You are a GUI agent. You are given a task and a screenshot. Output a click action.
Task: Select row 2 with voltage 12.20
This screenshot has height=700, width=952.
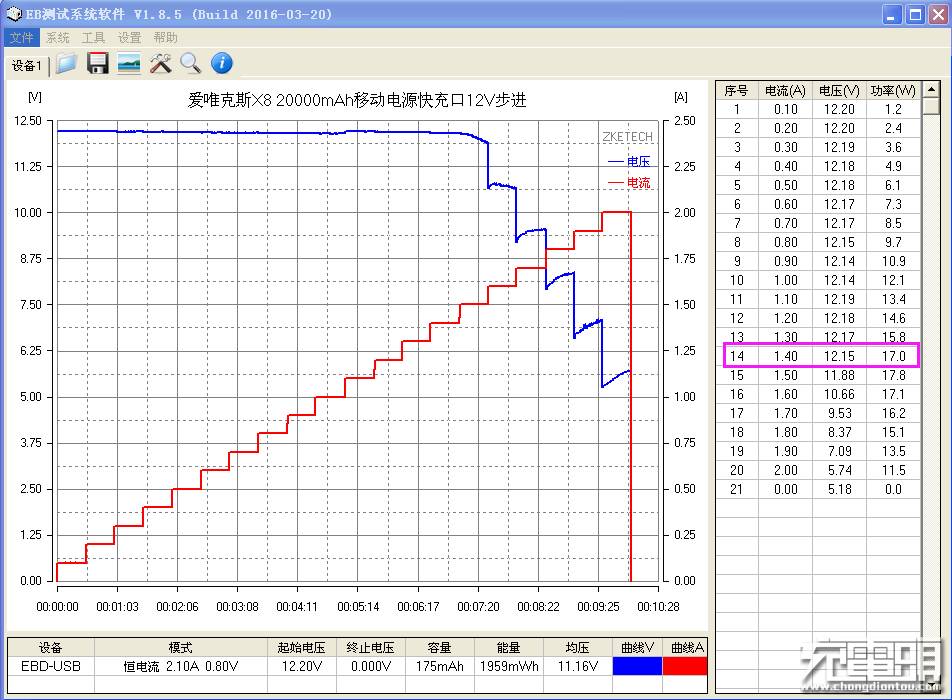818,128
